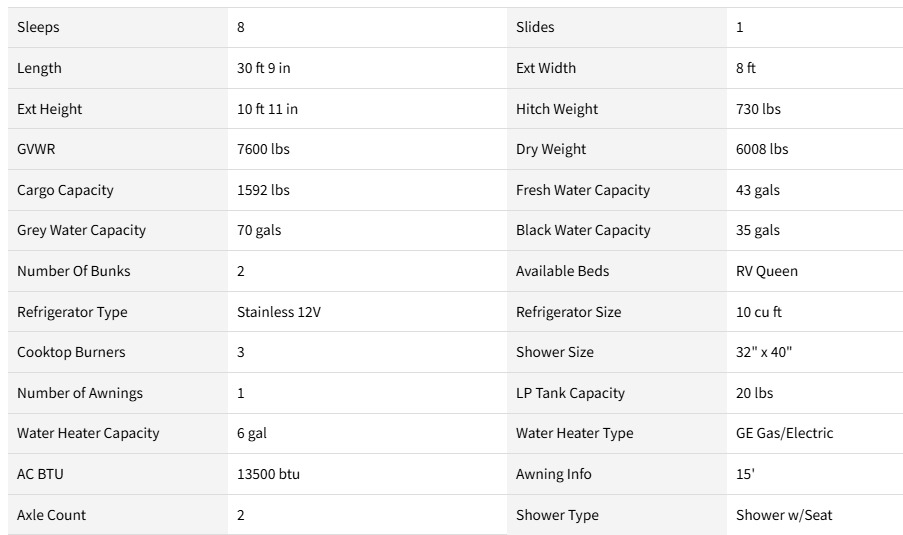Select the Length value 30 ft 9 in
The width and height of the screenshot is (903, 535).
tap(264, 68)
